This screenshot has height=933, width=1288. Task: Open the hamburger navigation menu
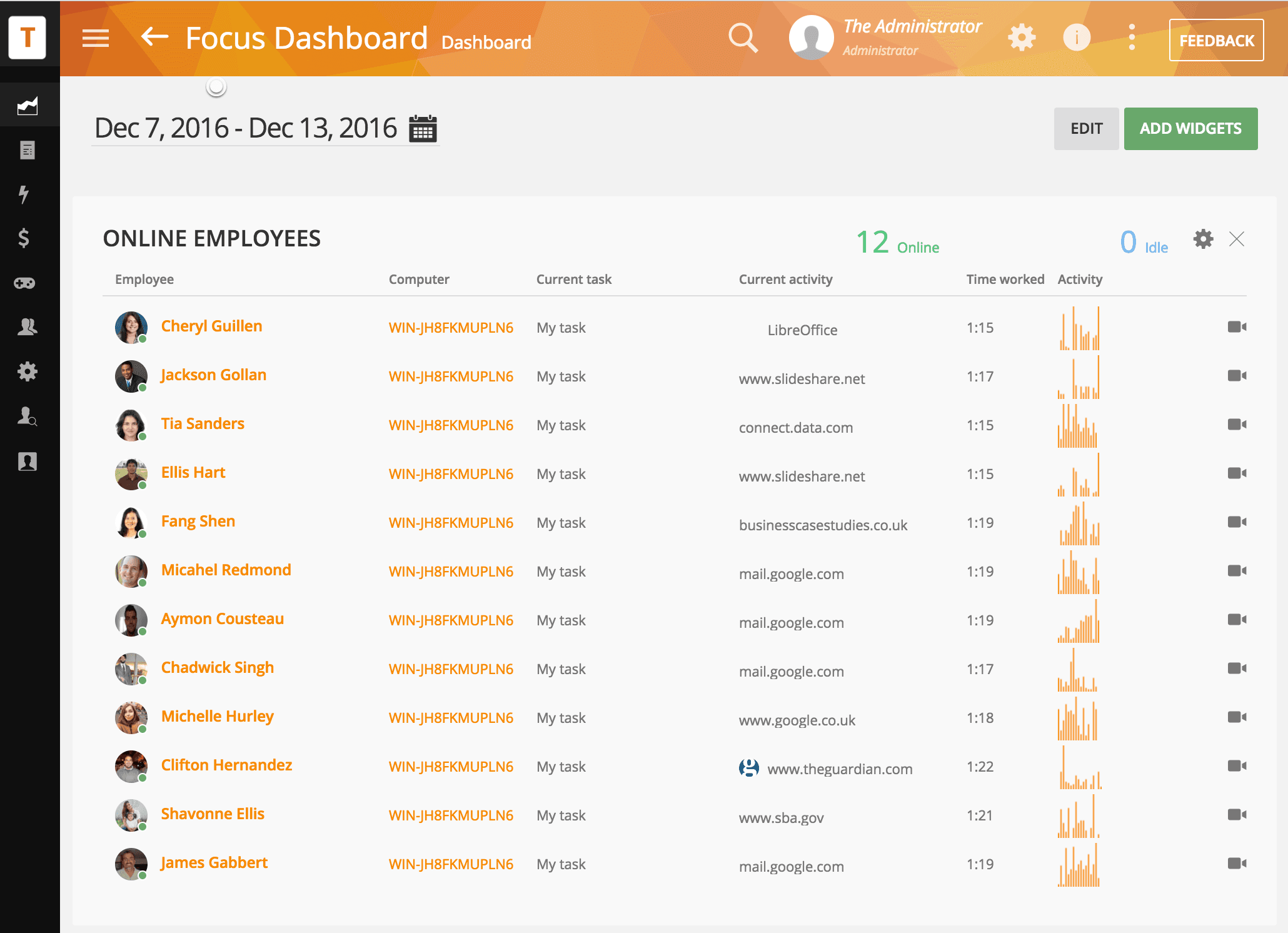[x=95, y=38]
